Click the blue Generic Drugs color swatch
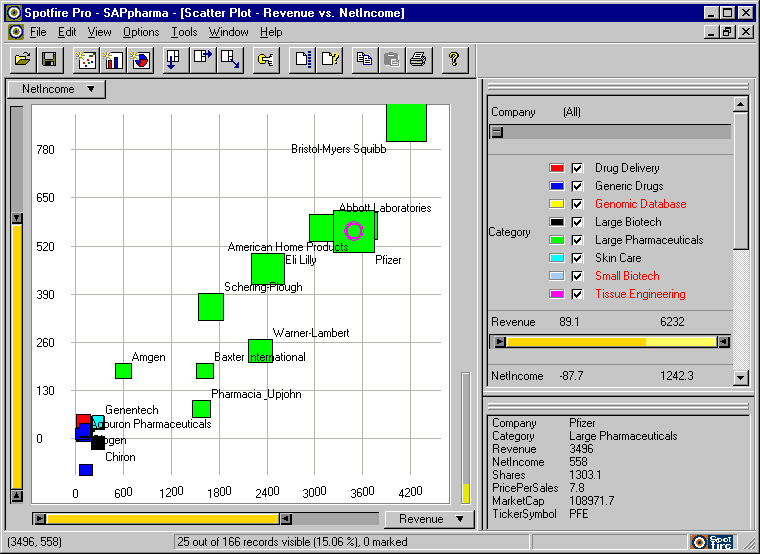Image resolution: width=760 pixels, height=554 pixels. point(556,186)
